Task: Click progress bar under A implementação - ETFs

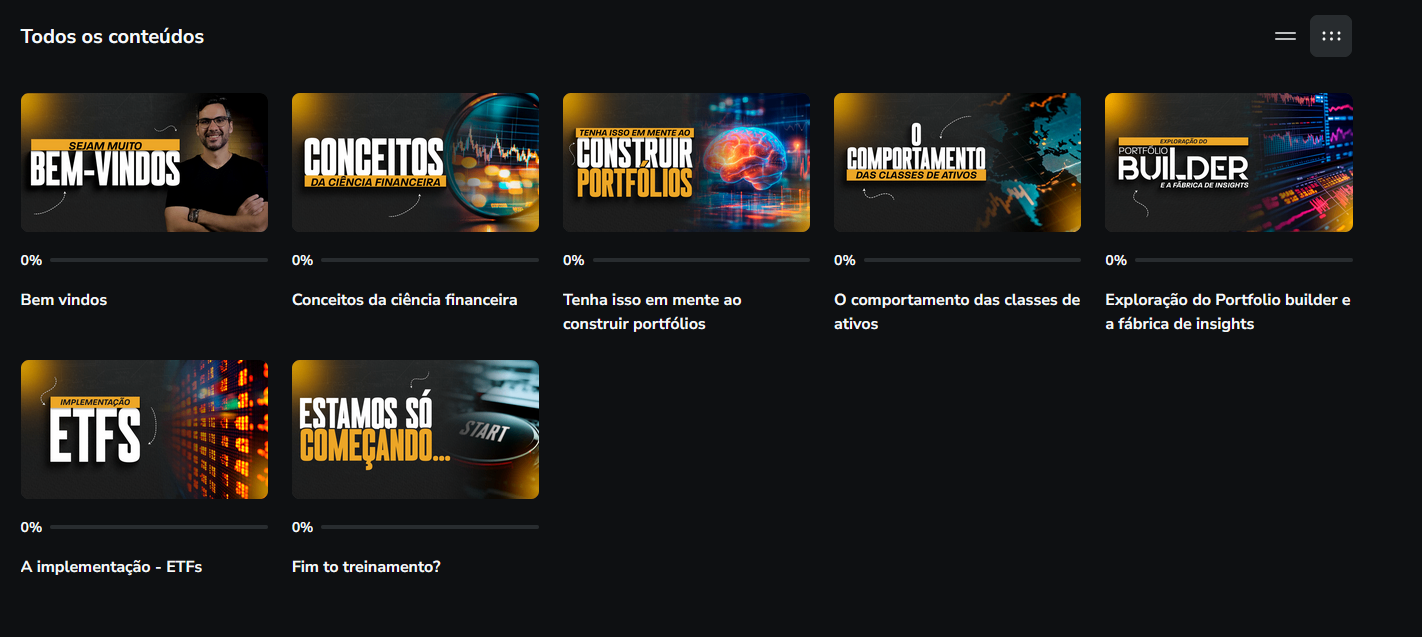Action: click(158, 527)
